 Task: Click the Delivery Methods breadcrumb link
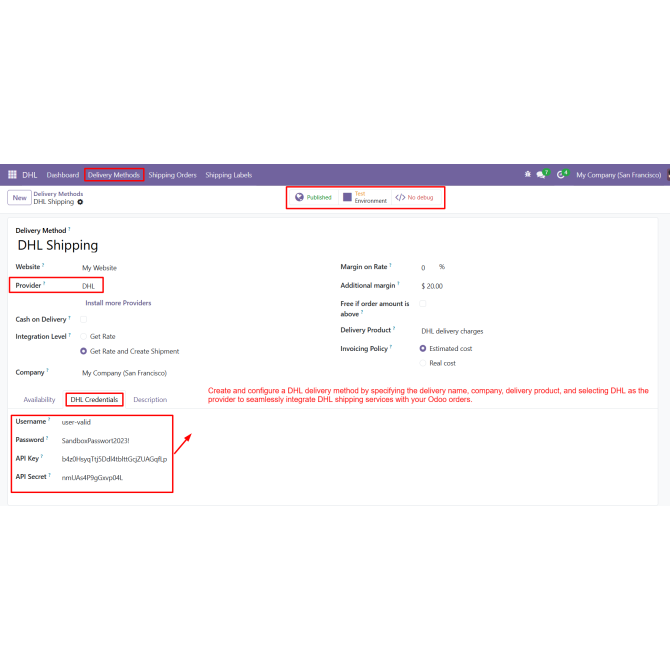[x=58, y=194]
